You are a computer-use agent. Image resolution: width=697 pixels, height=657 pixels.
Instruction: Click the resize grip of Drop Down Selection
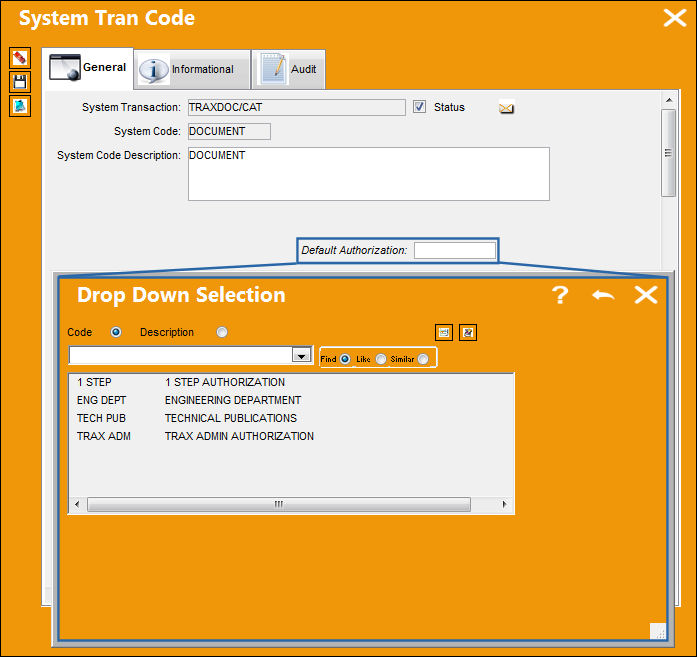coord(658,631)
